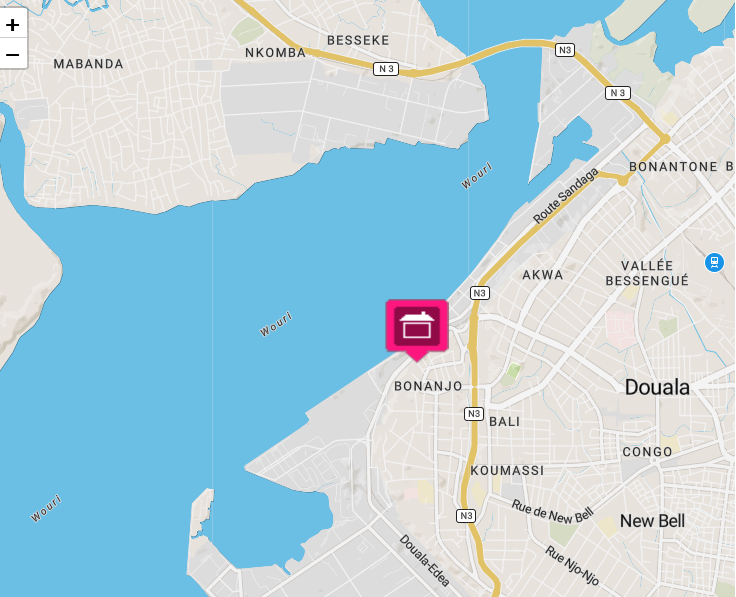
Task: Click the N3 shield near Koumassi
Action: tap(466, 516)
